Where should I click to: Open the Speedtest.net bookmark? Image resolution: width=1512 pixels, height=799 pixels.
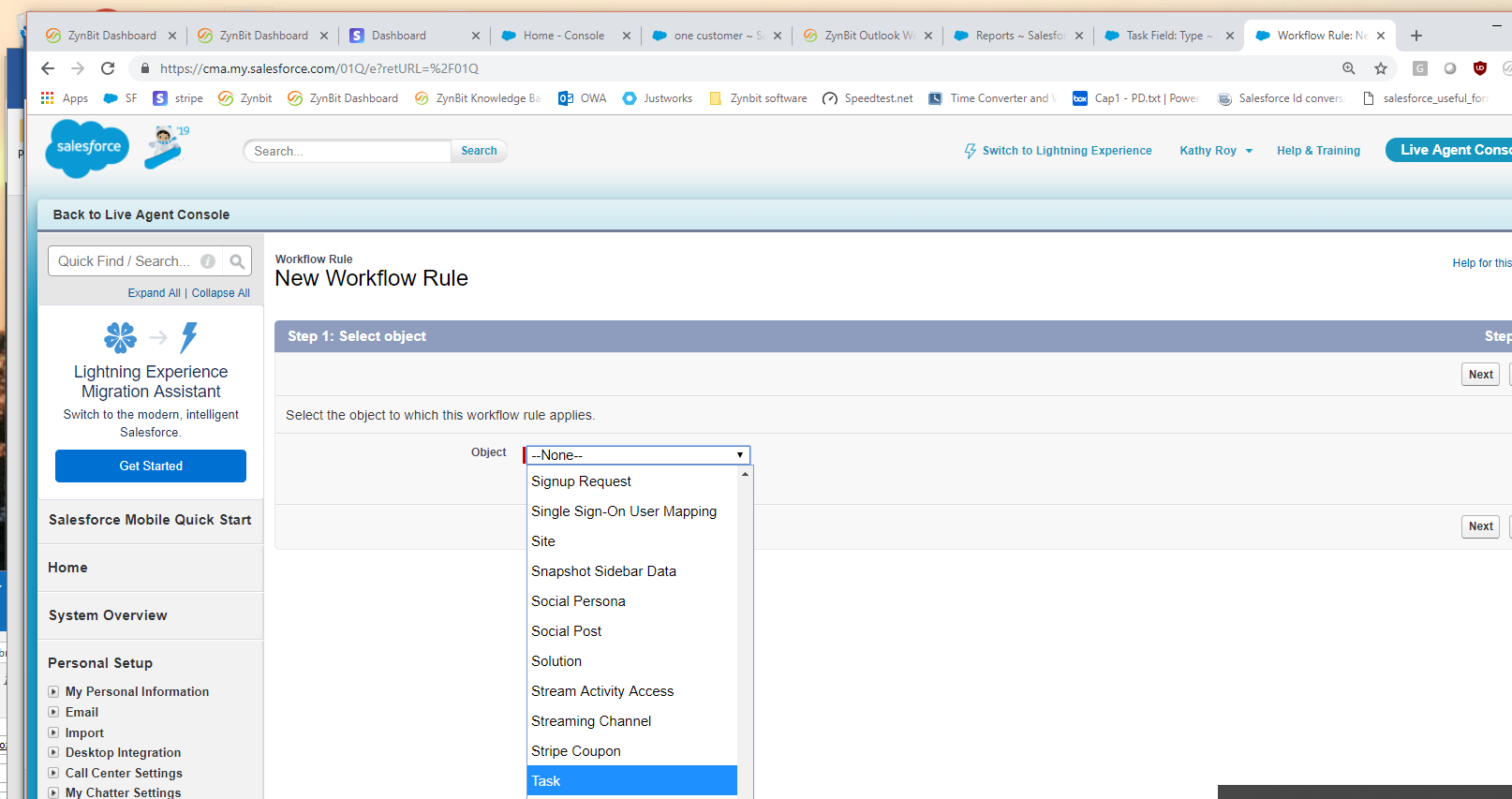[867, 98]
